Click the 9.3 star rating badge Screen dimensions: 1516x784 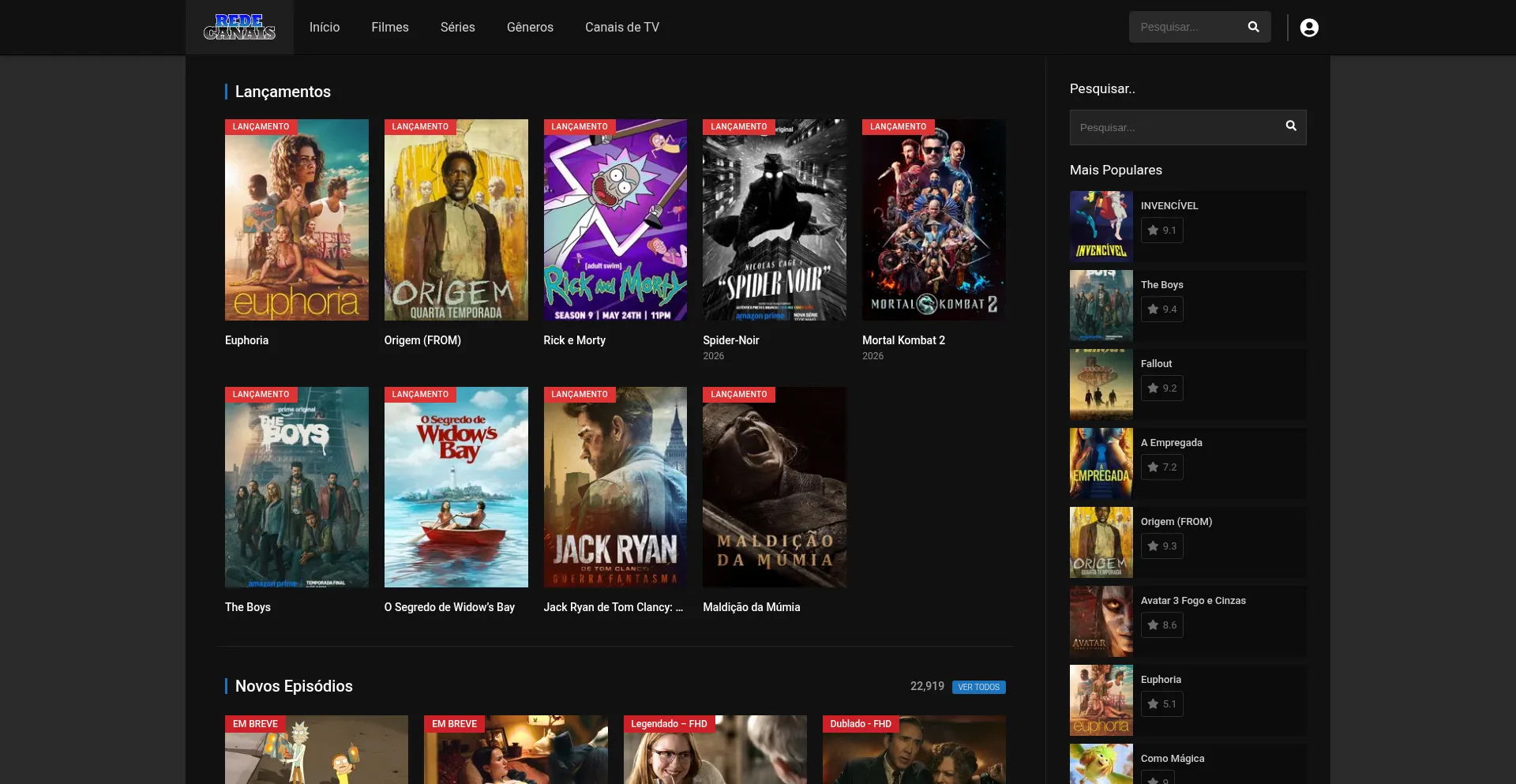click(1162, 546)
